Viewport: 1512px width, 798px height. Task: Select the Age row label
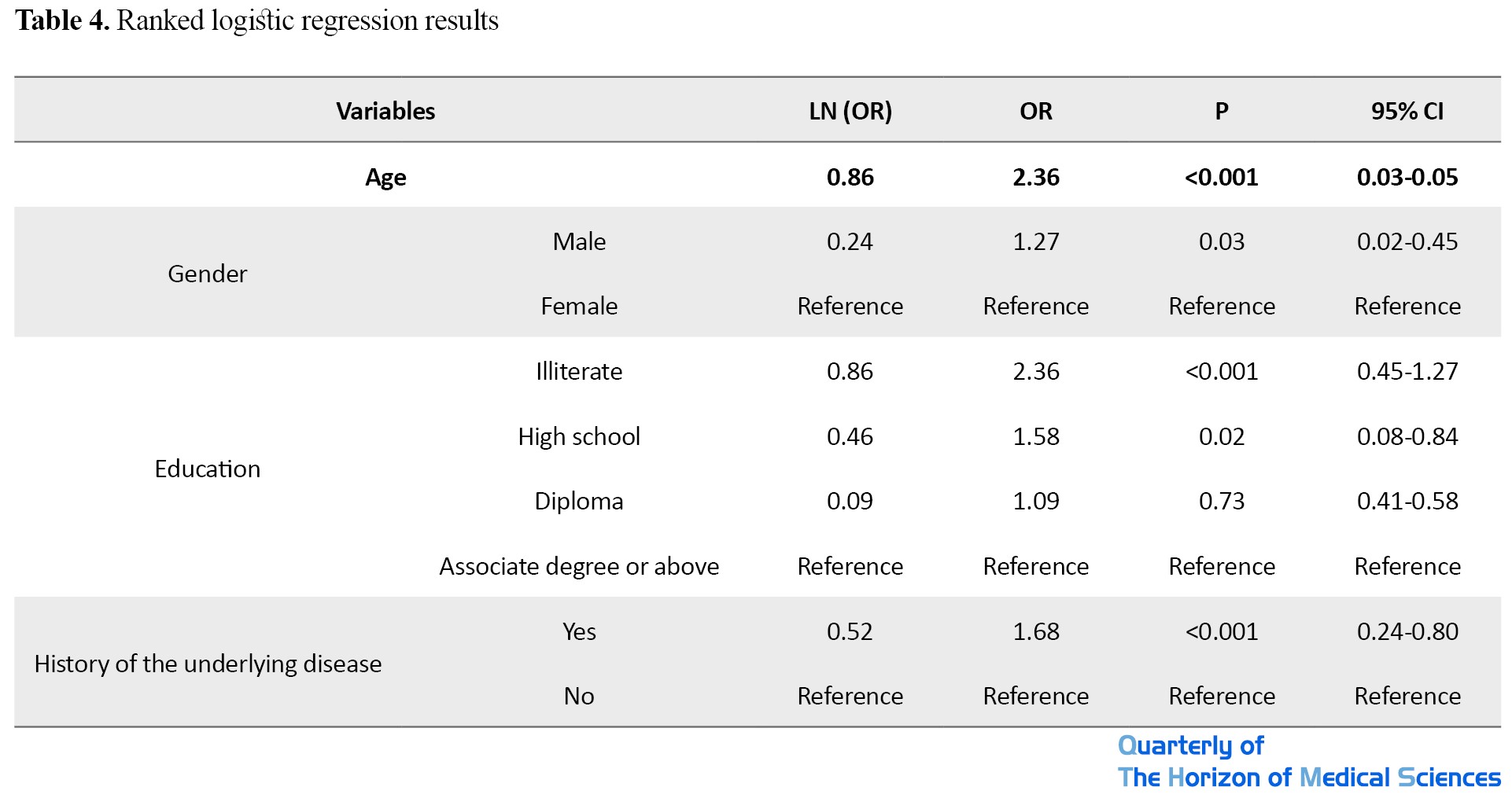(x=385, y=177)
